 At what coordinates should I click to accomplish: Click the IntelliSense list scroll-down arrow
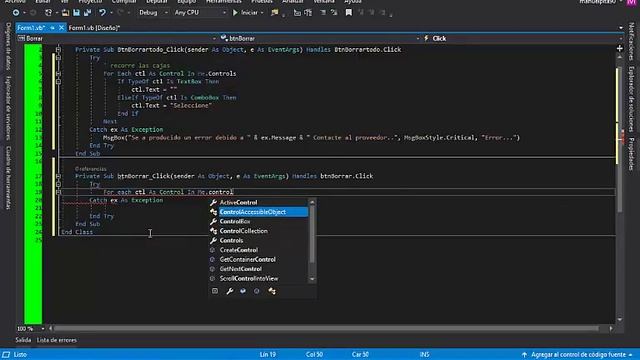312,279
